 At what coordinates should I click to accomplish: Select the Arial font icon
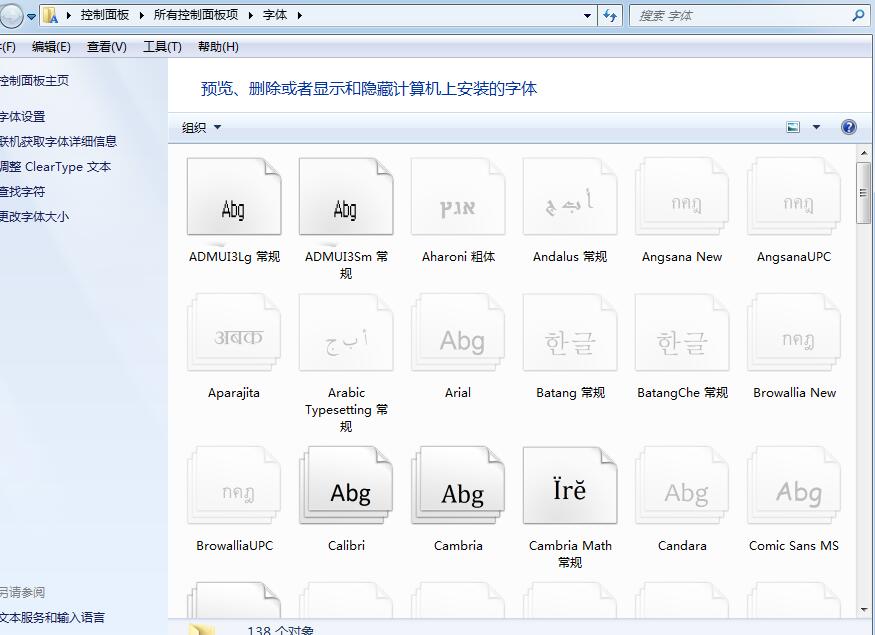pyautogui.click(x=458, y=338)
